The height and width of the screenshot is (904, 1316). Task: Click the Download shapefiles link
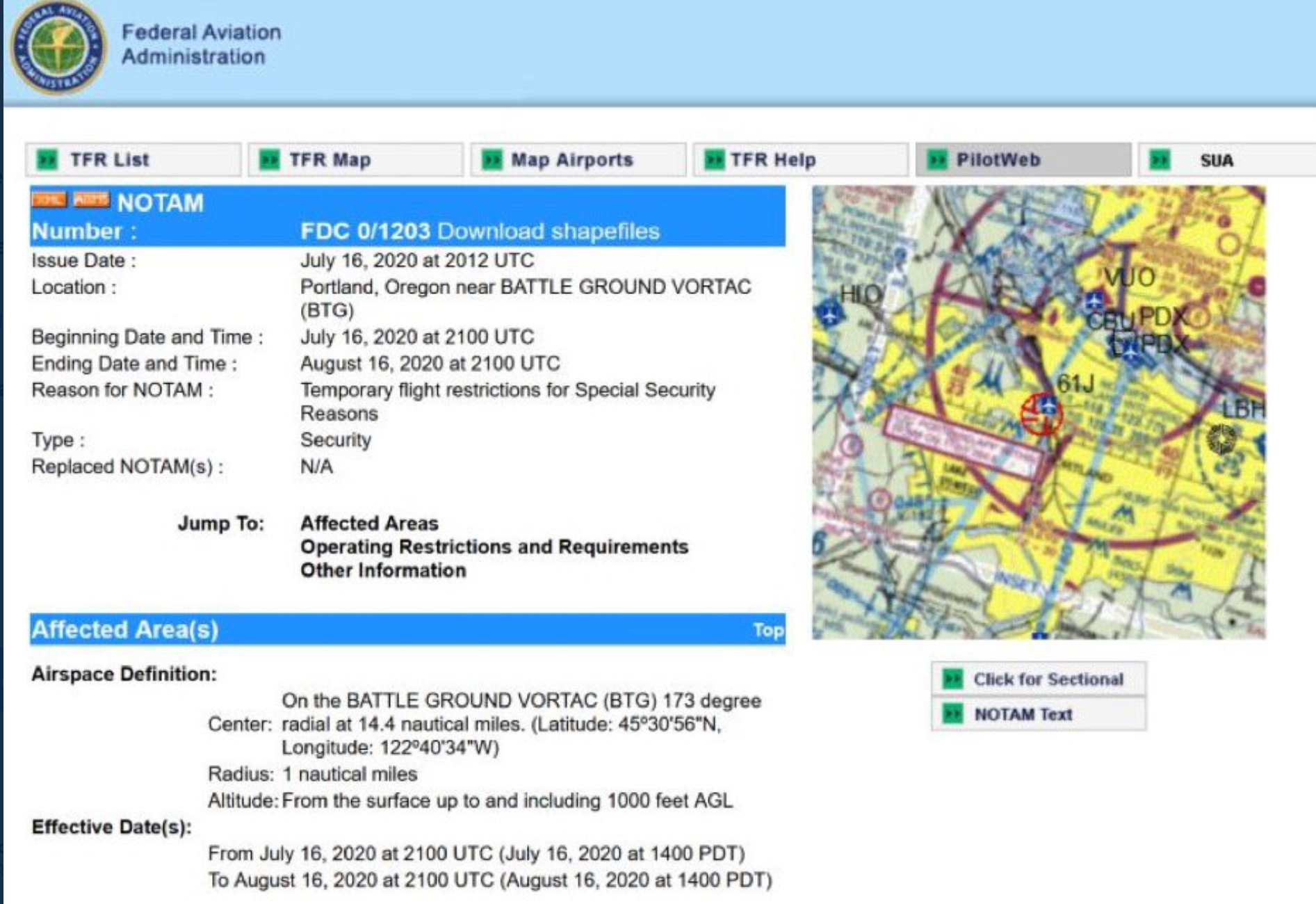[x=548, y=231]
